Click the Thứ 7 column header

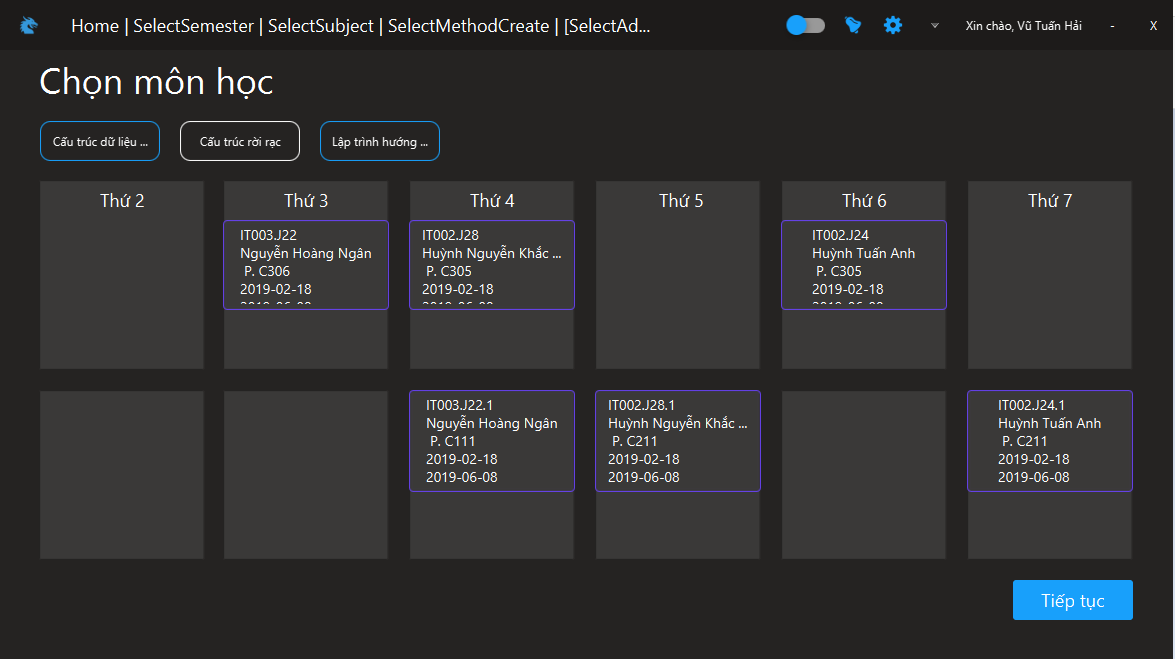coord(1050,200)
